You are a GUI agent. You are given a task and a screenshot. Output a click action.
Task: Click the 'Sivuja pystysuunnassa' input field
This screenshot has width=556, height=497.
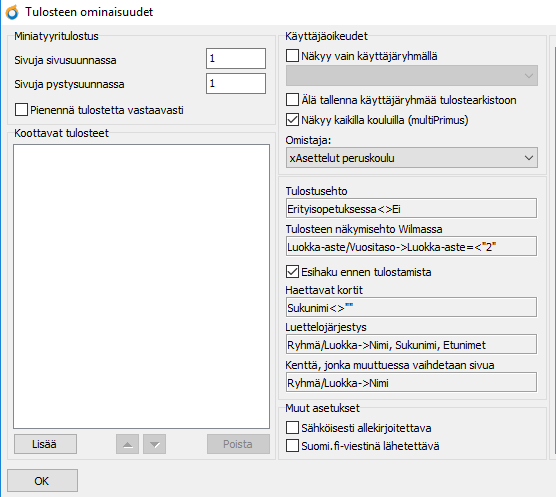tap(236, 84)
